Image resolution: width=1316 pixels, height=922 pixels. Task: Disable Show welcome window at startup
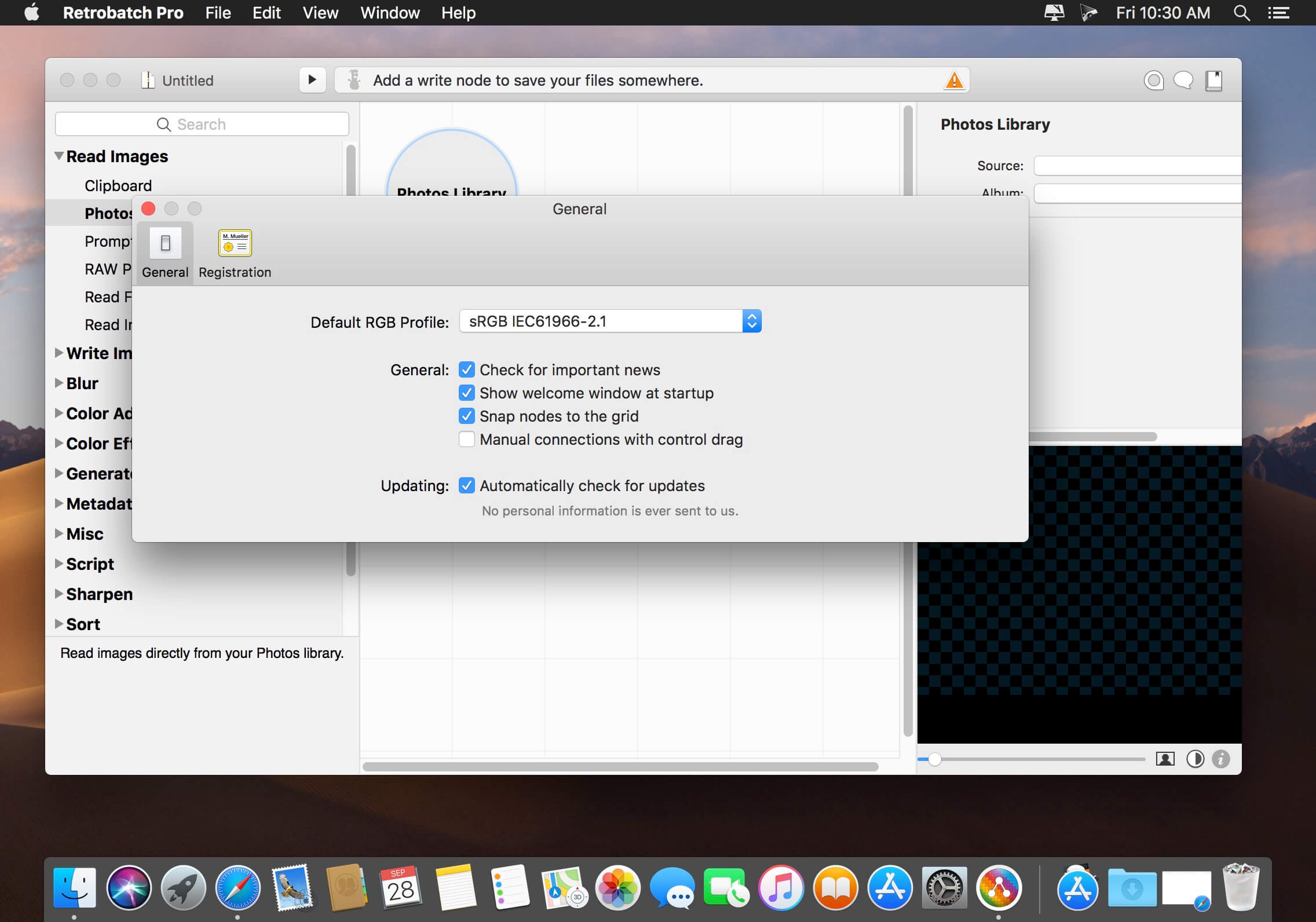tap(466, 392)
